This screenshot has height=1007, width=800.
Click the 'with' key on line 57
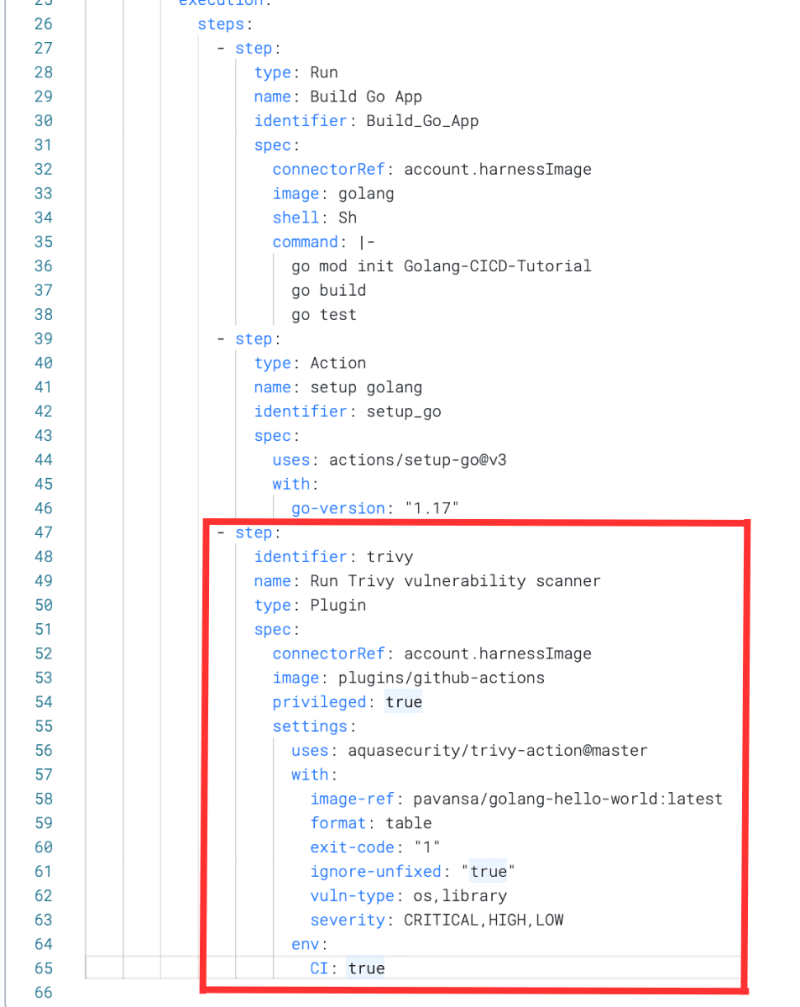click(x=309, y=775)
